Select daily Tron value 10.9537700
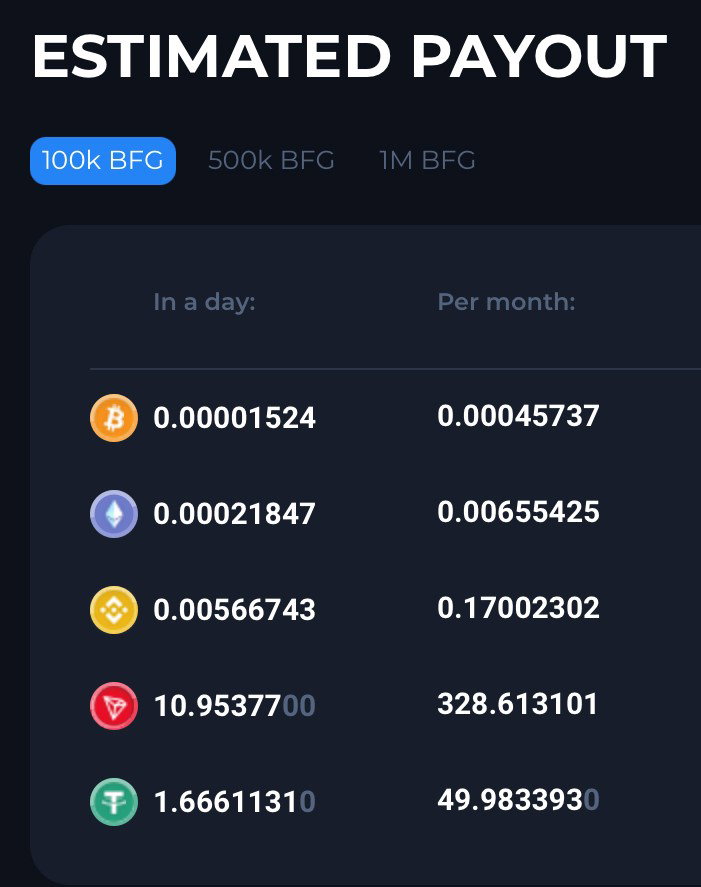This screenshot has height=887, width=701. coord(234,706)
